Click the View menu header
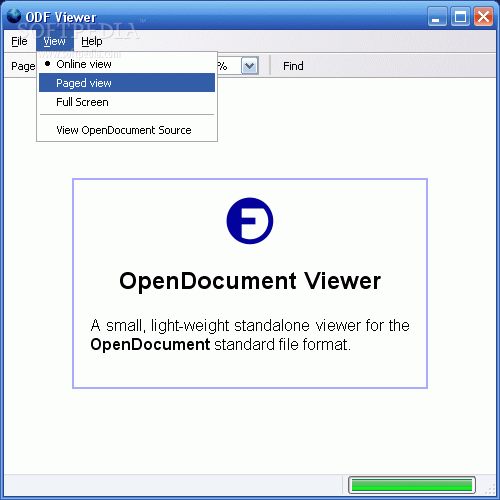The width and height of the screenshot is (500, 500). [x=55, y=41]
